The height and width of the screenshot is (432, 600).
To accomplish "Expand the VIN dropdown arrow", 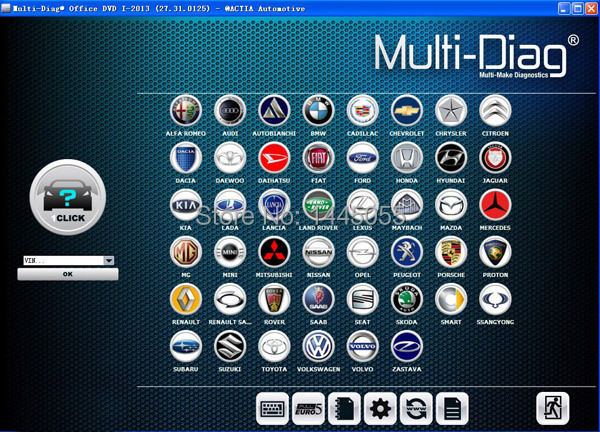I will click(109, 261).
